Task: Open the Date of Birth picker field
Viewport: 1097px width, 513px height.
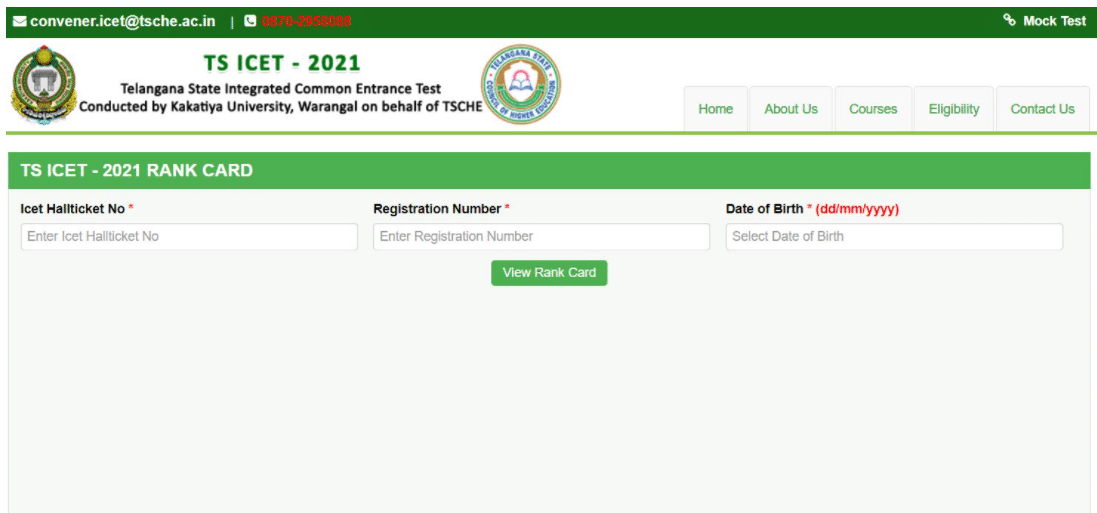Action: pyautogui.click(x=894, y=237)
